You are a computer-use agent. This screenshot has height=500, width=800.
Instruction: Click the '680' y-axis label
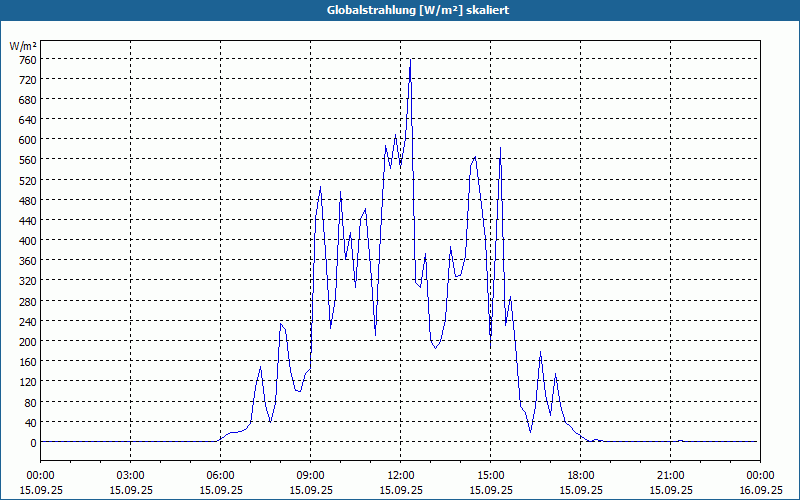click(28, 101)
